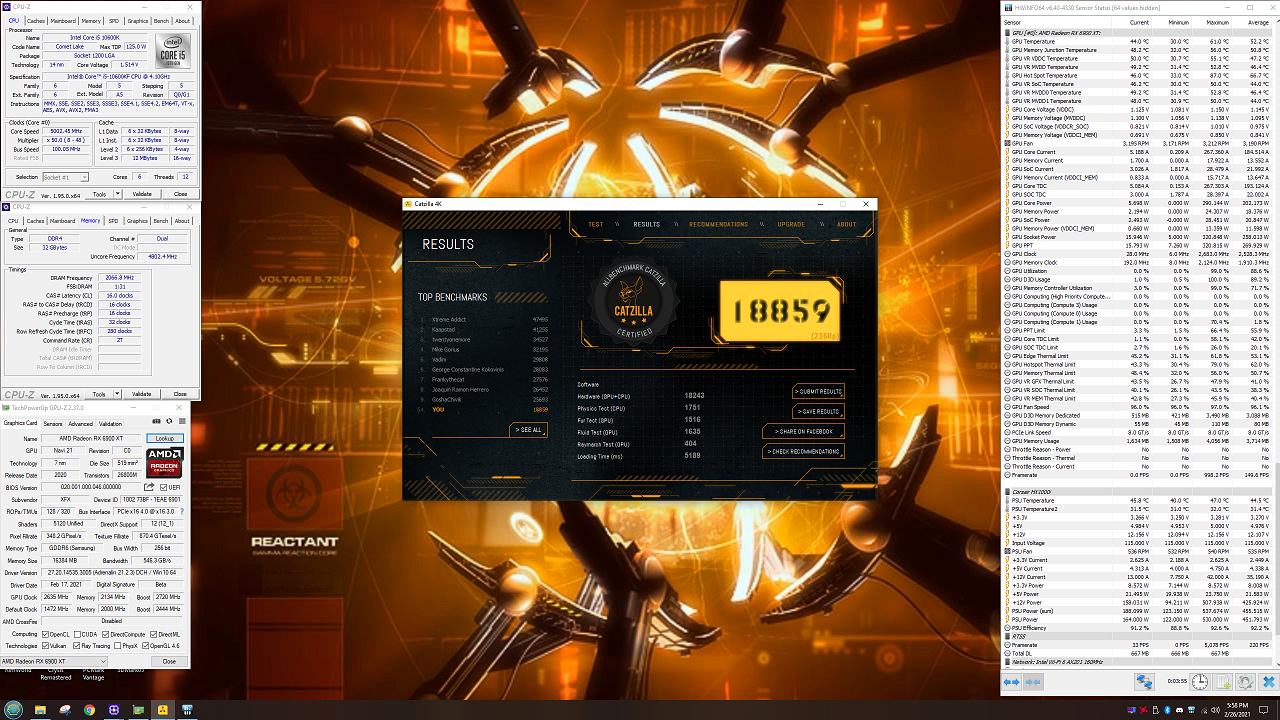Toggle the Ray Tracing checkbox in GPU-Z
The width and height of the screenshot is (1280, 720).
[77, 646]
